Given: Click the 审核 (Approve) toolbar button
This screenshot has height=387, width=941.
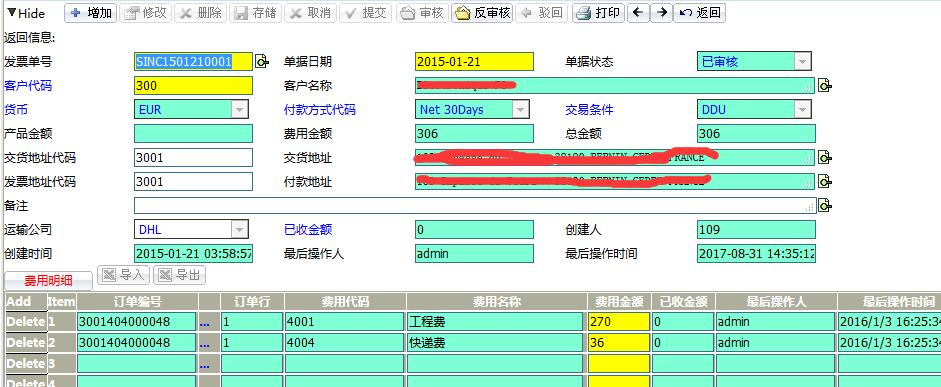Looking at the screenshot, I should [x=422, y=13].
